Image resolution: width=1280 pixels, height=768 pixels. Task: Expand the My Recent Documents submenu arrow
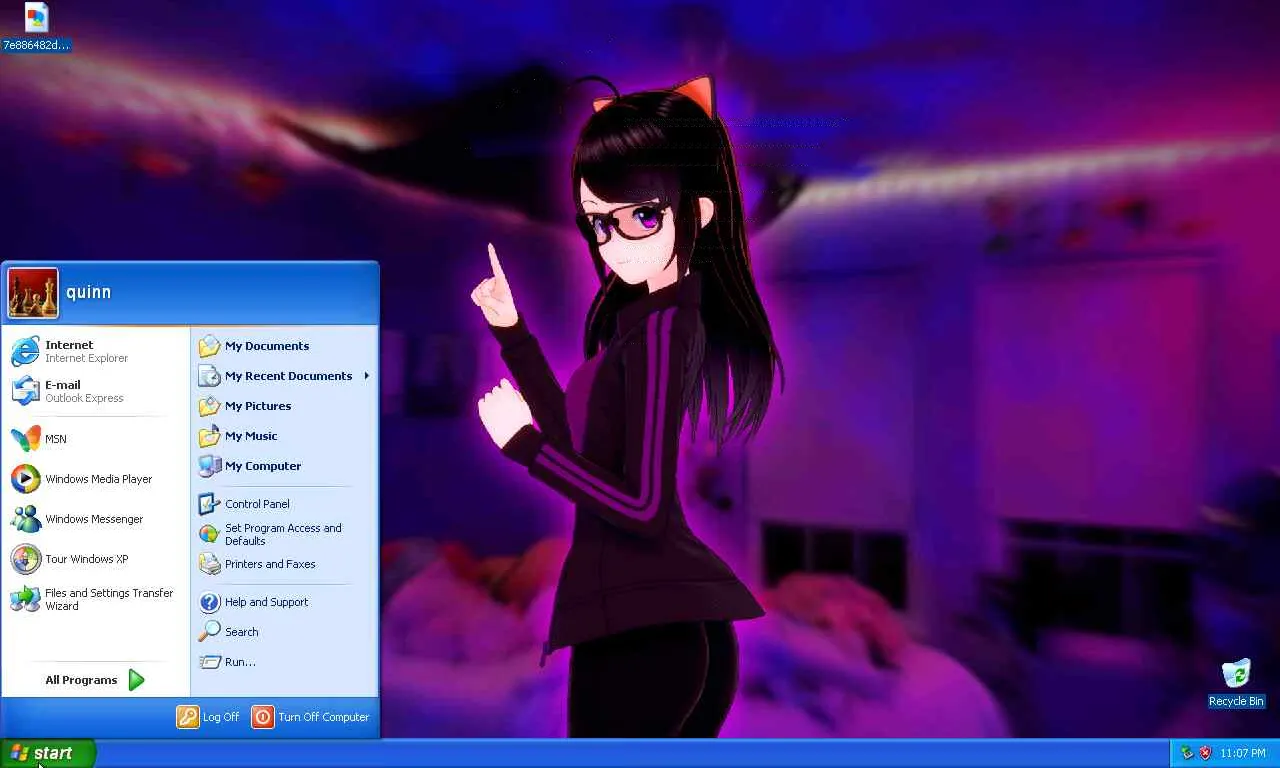point(367,376)
